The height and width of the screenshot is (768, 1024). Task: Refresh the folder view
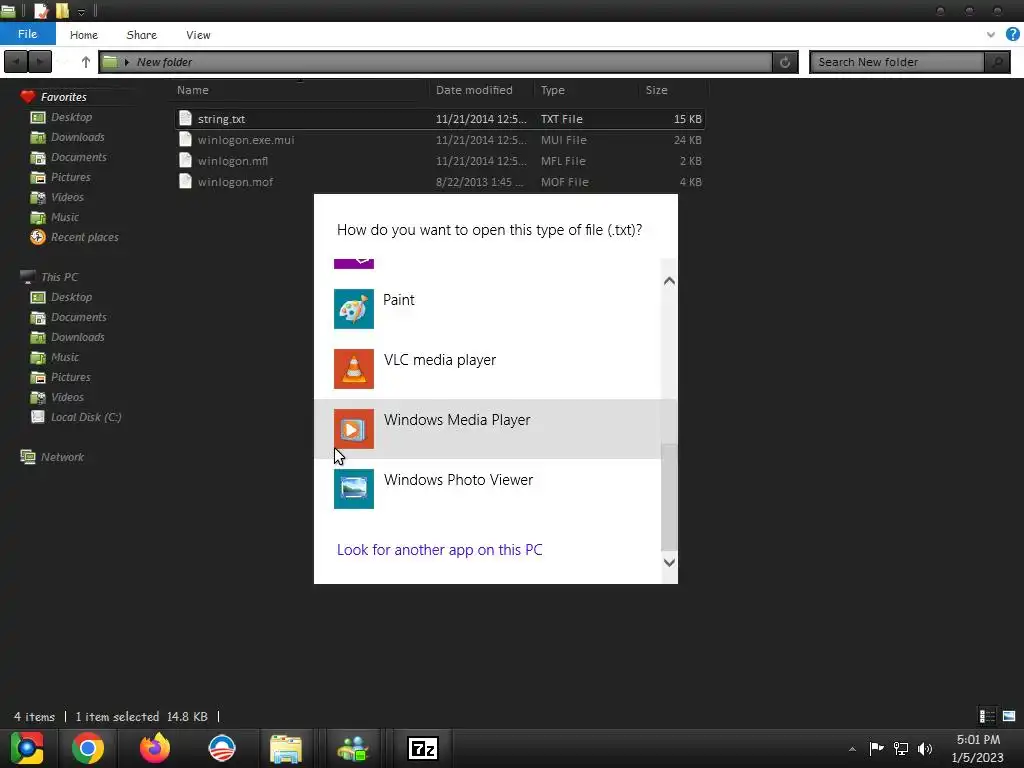click(x=785, y=62)
